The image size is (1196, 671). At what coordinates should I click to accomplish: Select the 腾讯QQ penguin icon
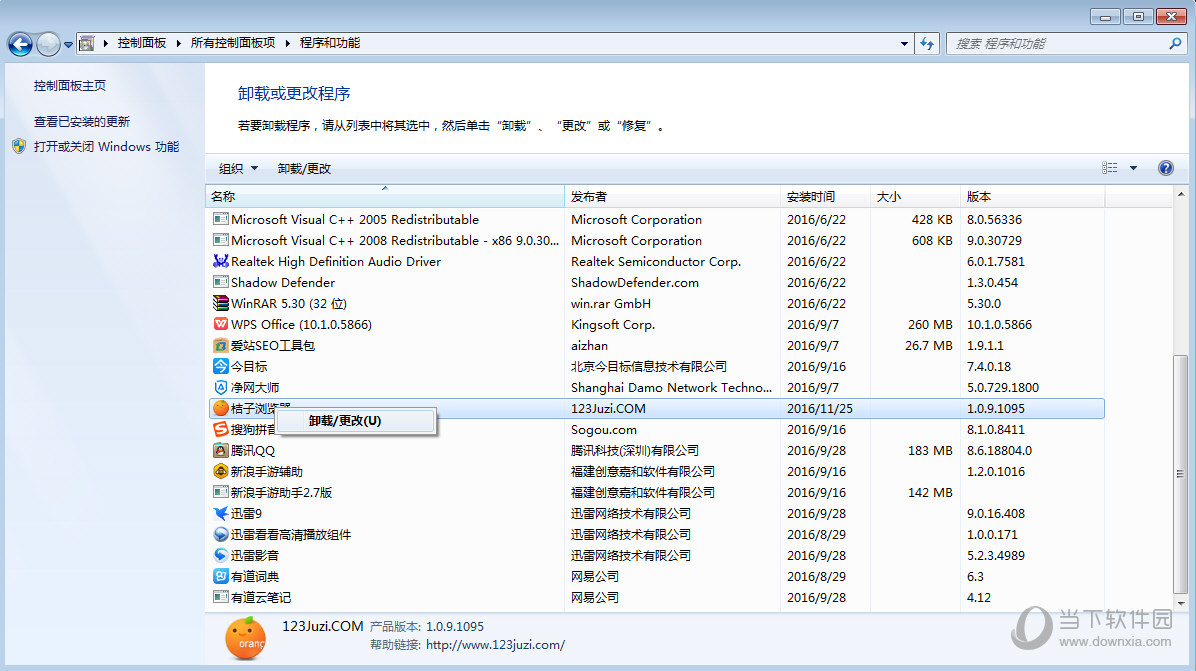coord(221,450)
